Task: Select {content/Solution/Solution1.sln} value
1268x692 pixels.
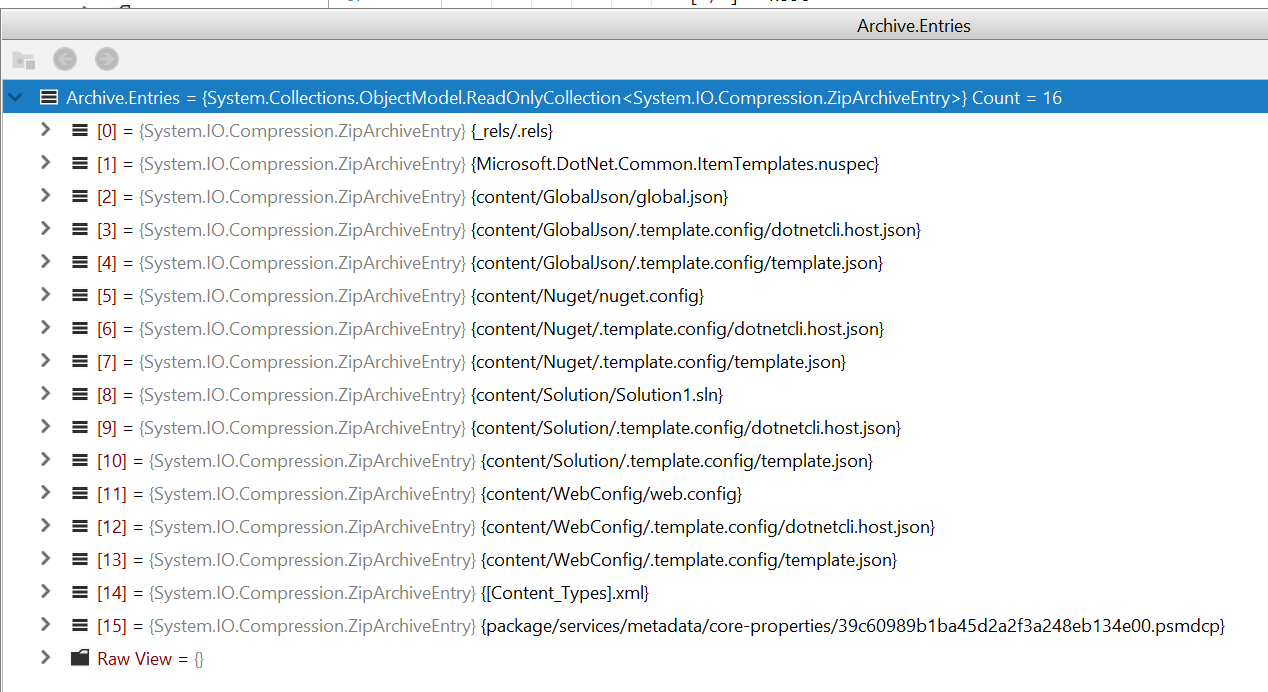Action: [x=597, y=395]
